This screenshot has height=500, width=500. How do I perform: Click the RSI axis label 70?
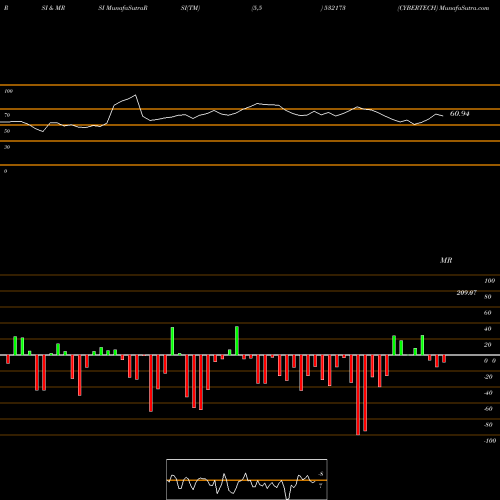(7, 115)
